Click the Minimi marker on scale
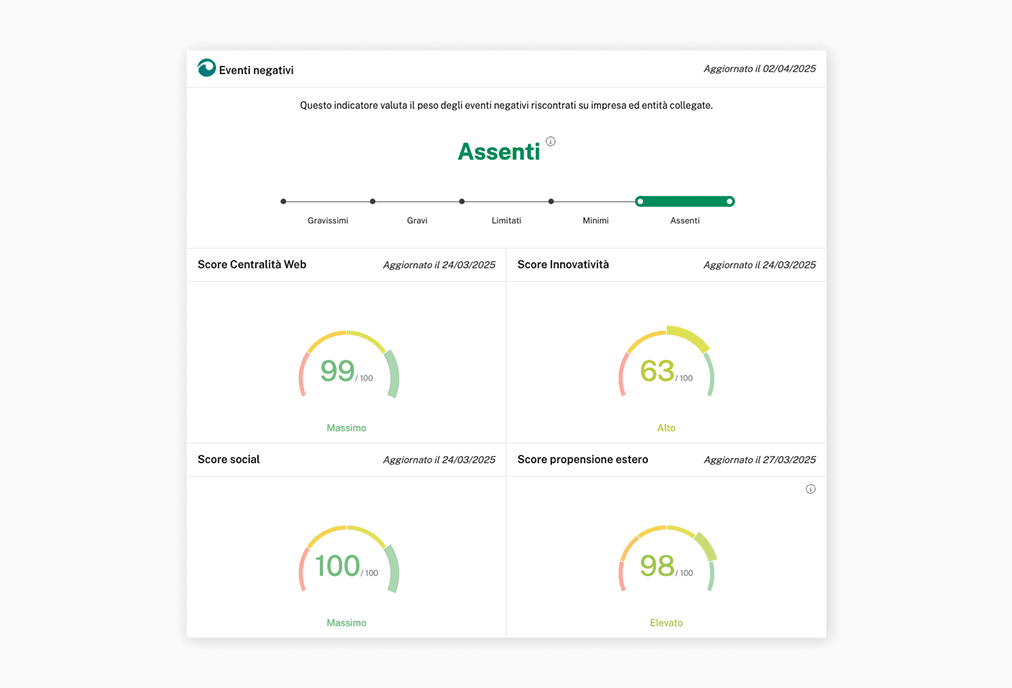 tap(551, 202)
